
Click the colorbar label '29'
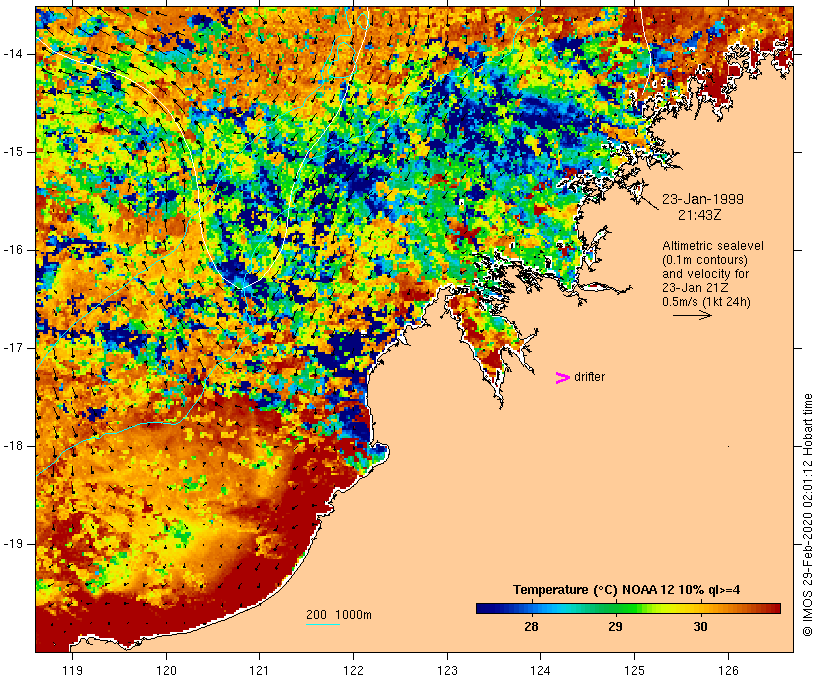click(x=616, y=627)
